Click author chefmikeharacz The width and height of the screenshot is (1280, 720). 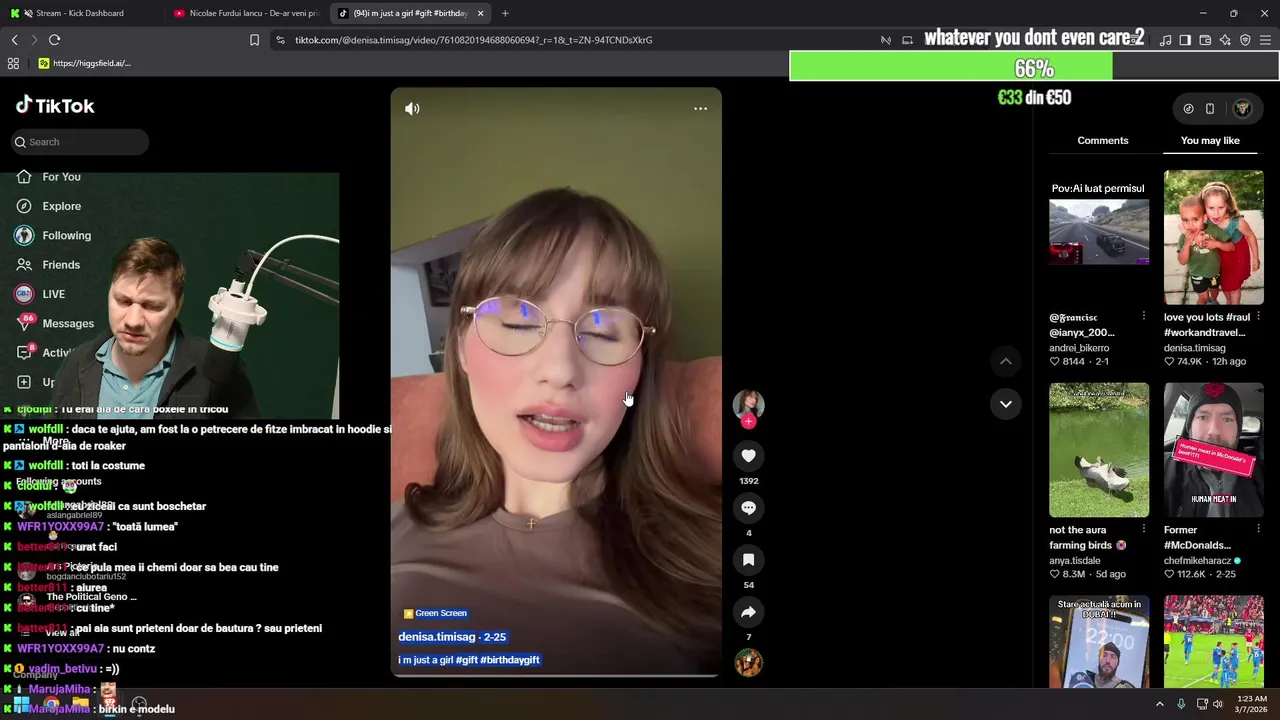tap(1197, 561)
